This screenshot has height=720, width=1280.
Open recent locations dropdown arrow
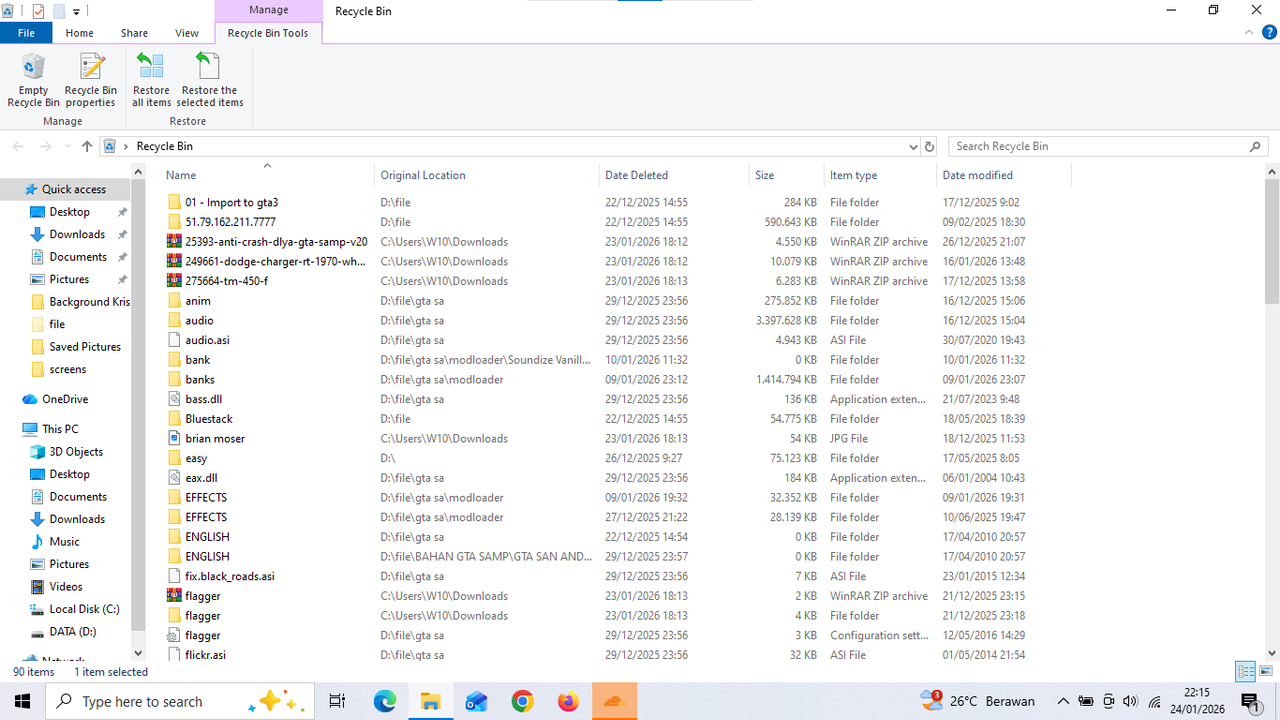[68, 146]
